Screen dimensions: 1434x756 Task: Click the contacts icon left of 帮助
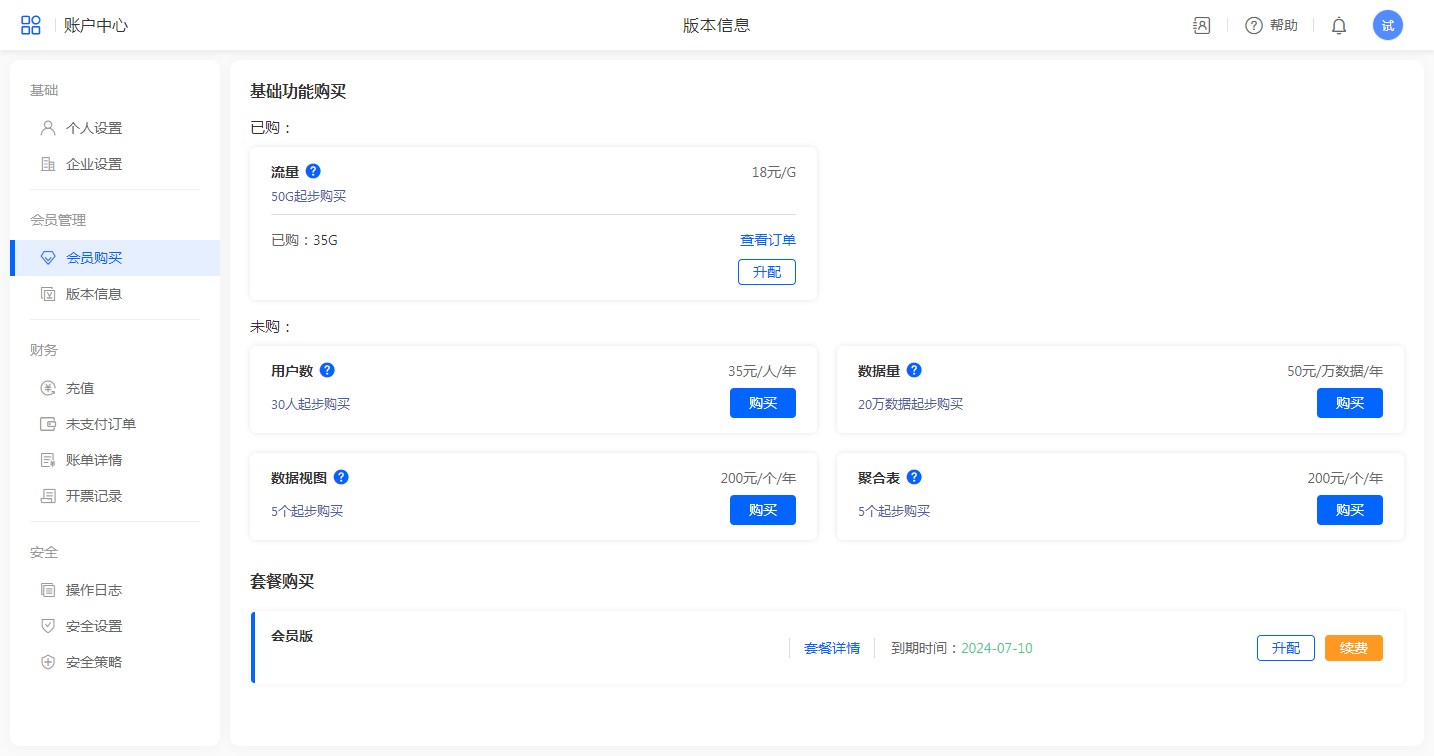[1202, 26]
